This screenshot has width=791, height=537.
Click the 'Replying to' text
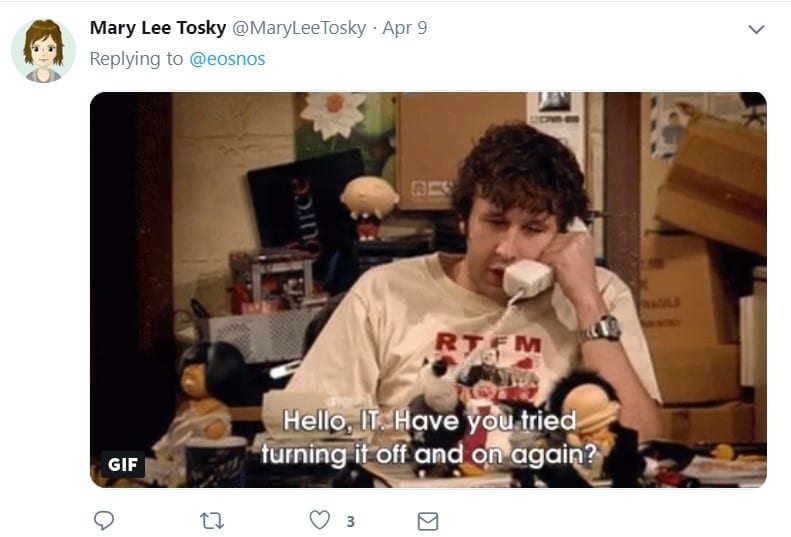click(x=136, y=59)
